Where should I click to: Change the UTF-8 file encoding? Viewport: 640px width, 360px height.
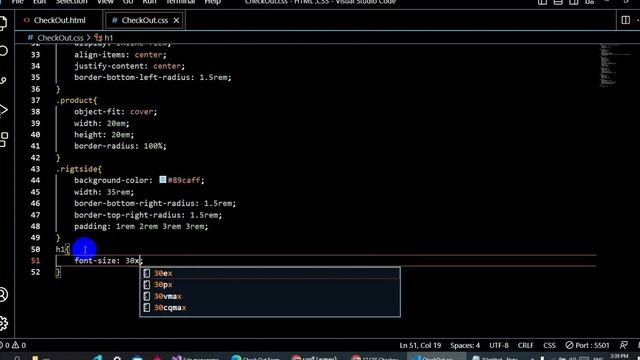point(499,345)
